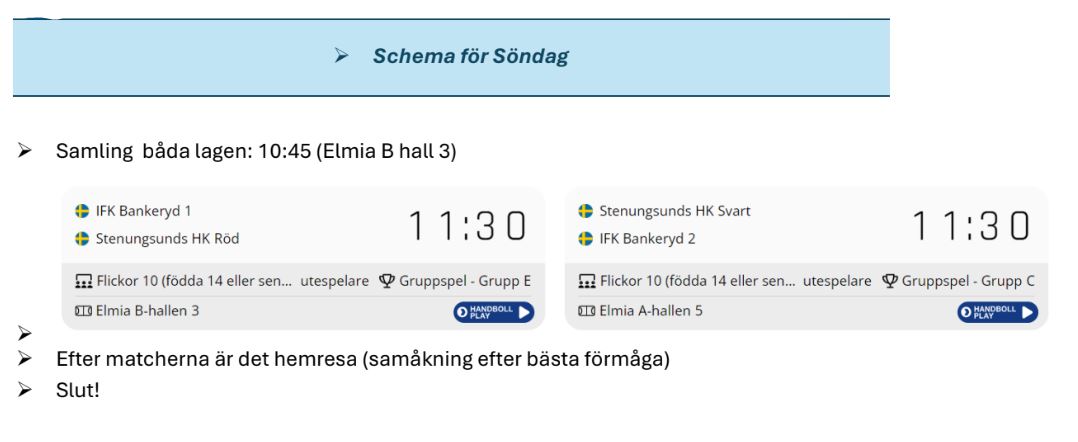Click the venue icon beside Elmia B-hallen 3

coord(83,311)
